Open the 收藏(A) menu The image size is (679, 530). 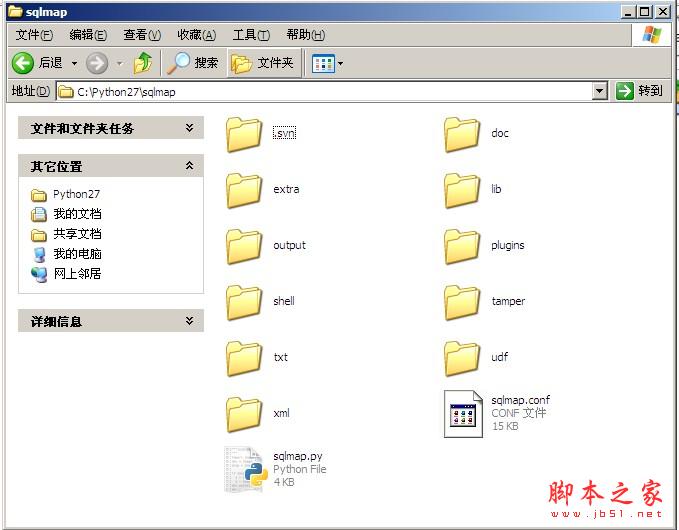click(197, 35)
